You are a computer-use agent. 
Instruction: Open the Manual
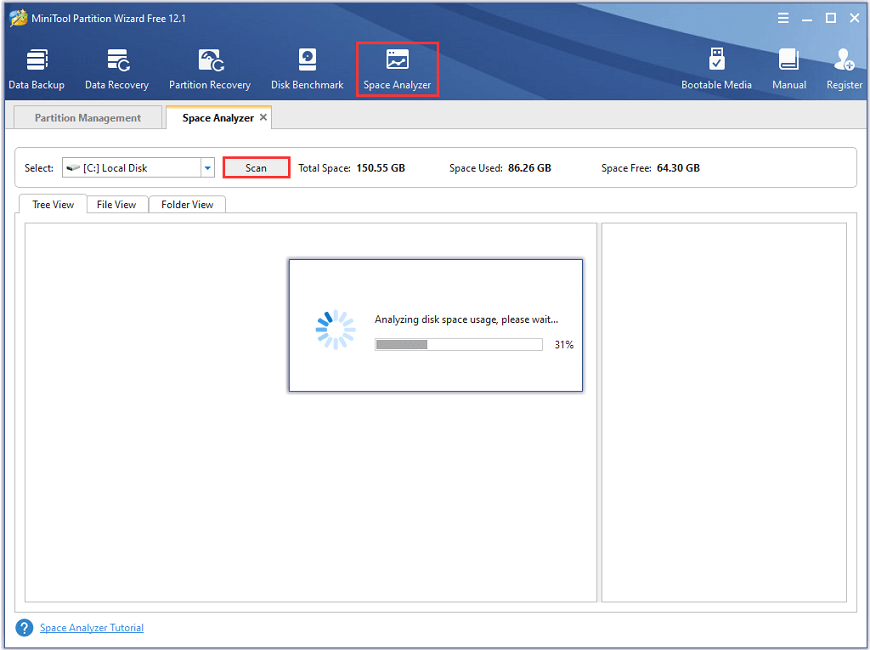click(x=789, y=69)
